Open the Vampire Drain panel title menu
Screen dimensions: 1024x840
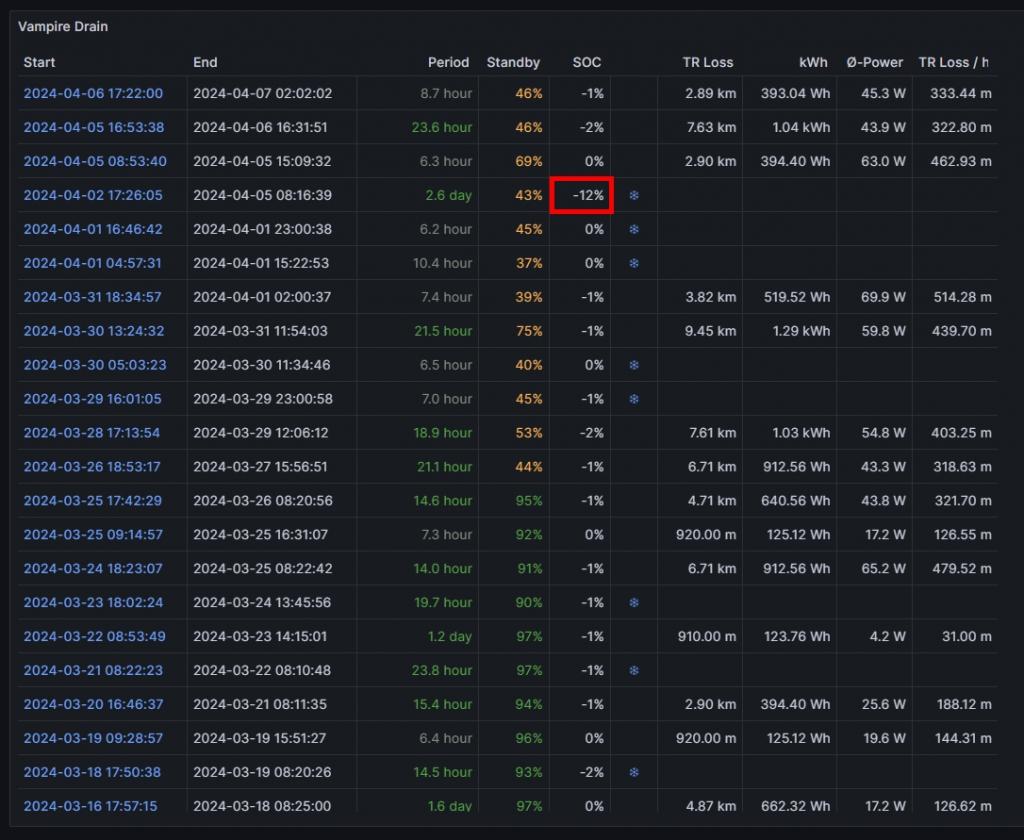pyautogui.click(x=63, y=27)
